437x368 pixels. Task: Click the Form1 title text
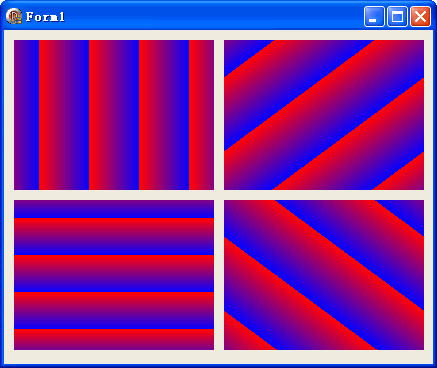click(45, 17)
